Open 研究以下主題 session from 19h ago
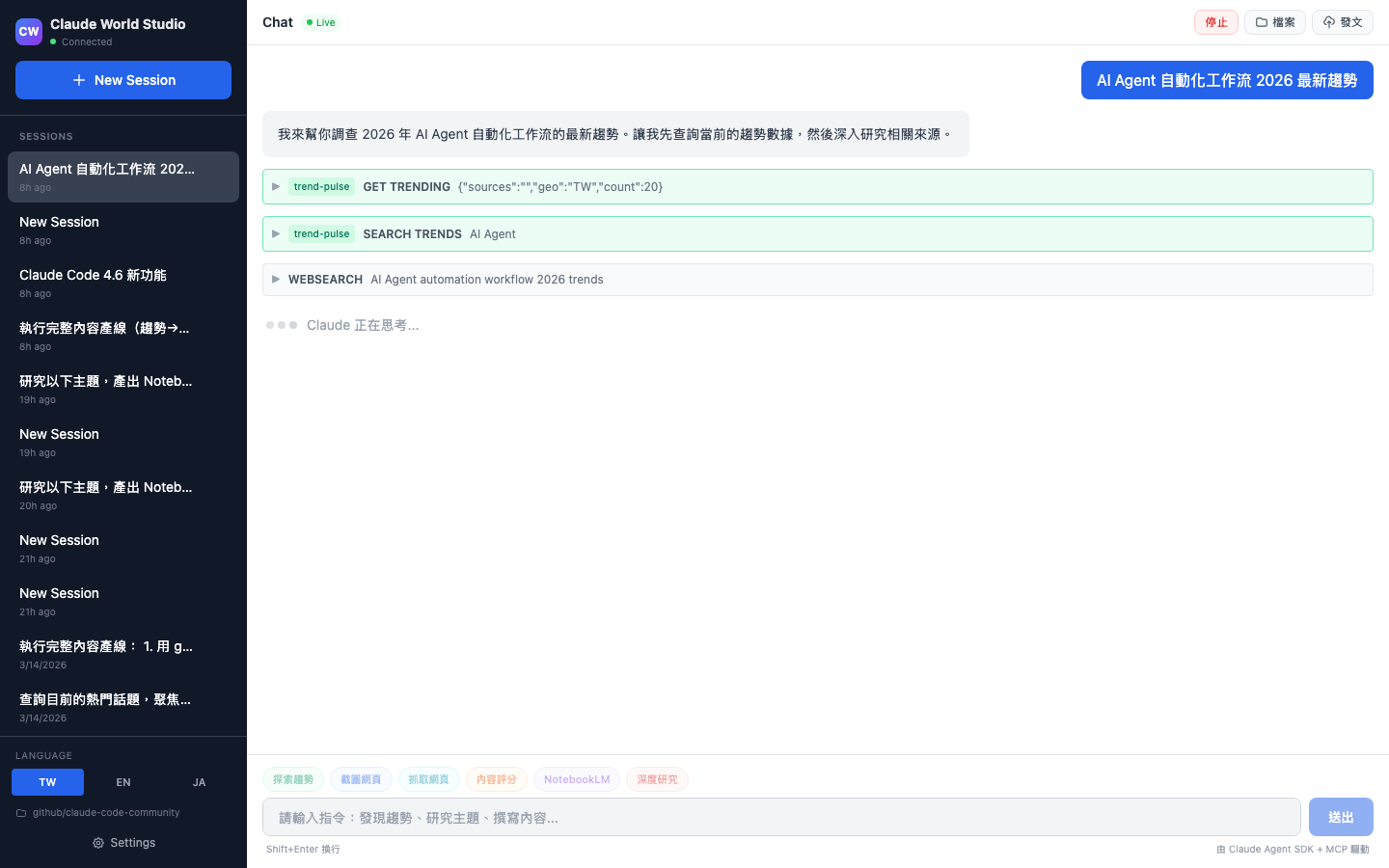Screen dimensions: 1389x868 tap(123, 389)
